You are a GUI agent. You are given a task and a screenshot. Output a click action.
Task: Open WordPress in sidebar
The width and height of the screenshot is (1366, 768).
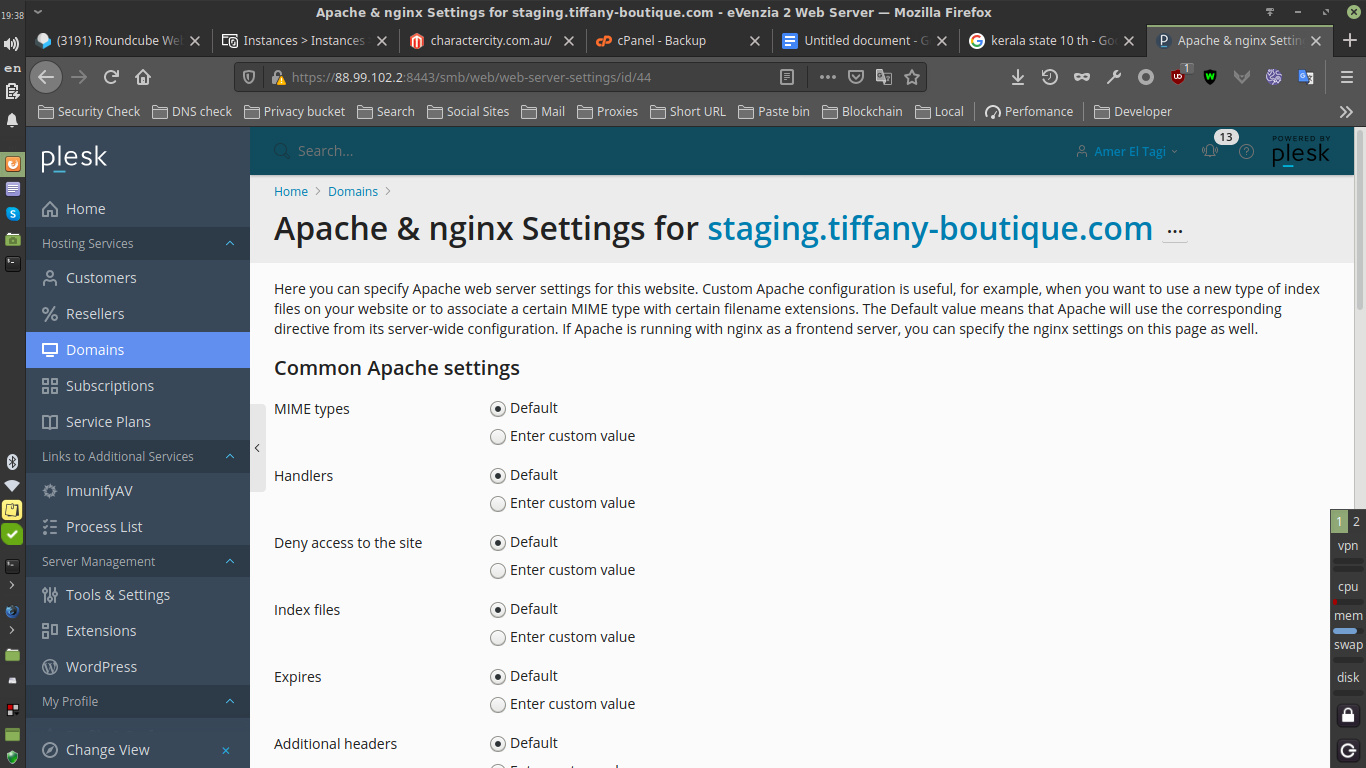click(138, 667)
